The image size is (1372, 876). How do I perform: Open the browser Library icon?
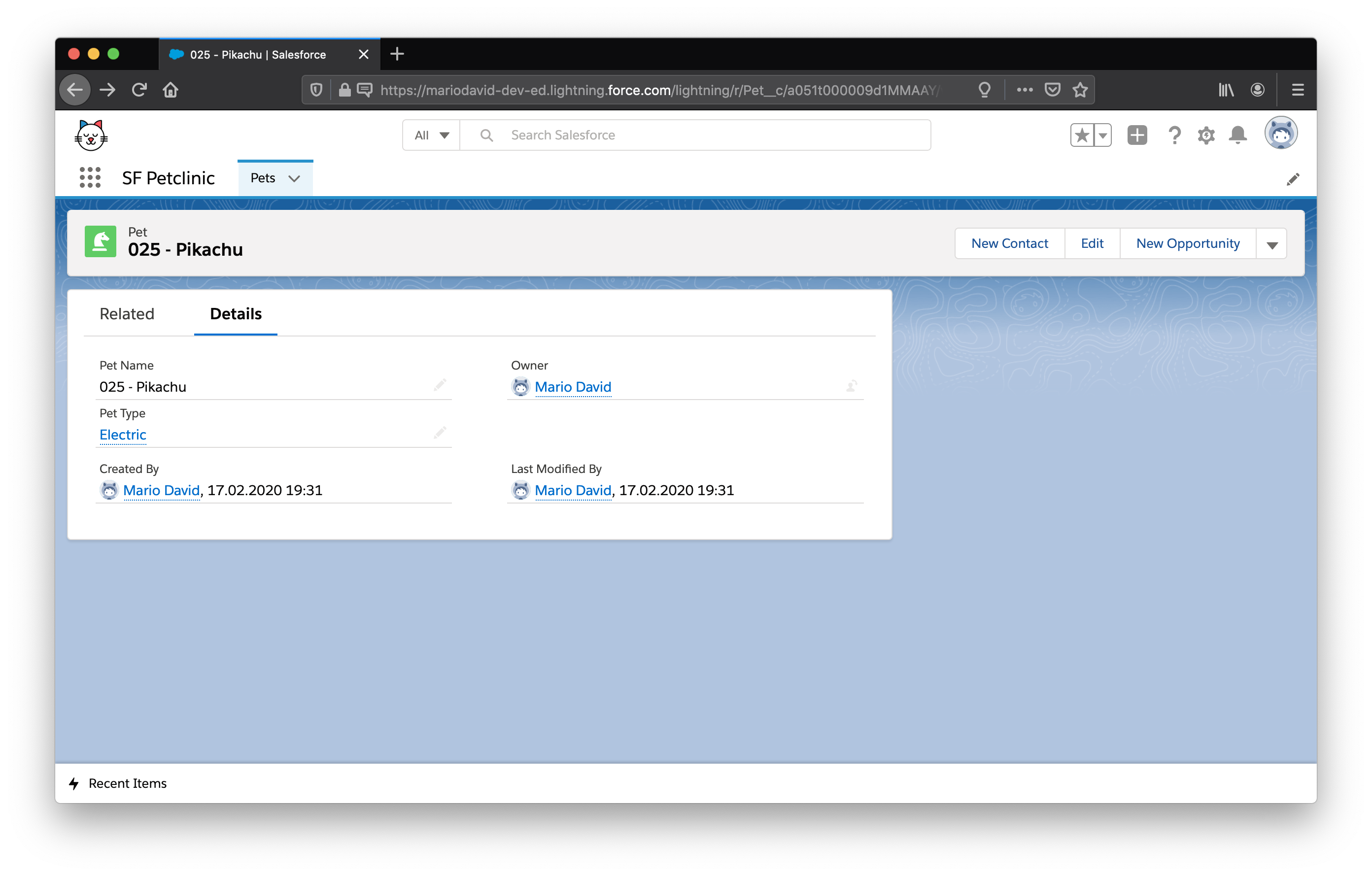(1226, 89)
